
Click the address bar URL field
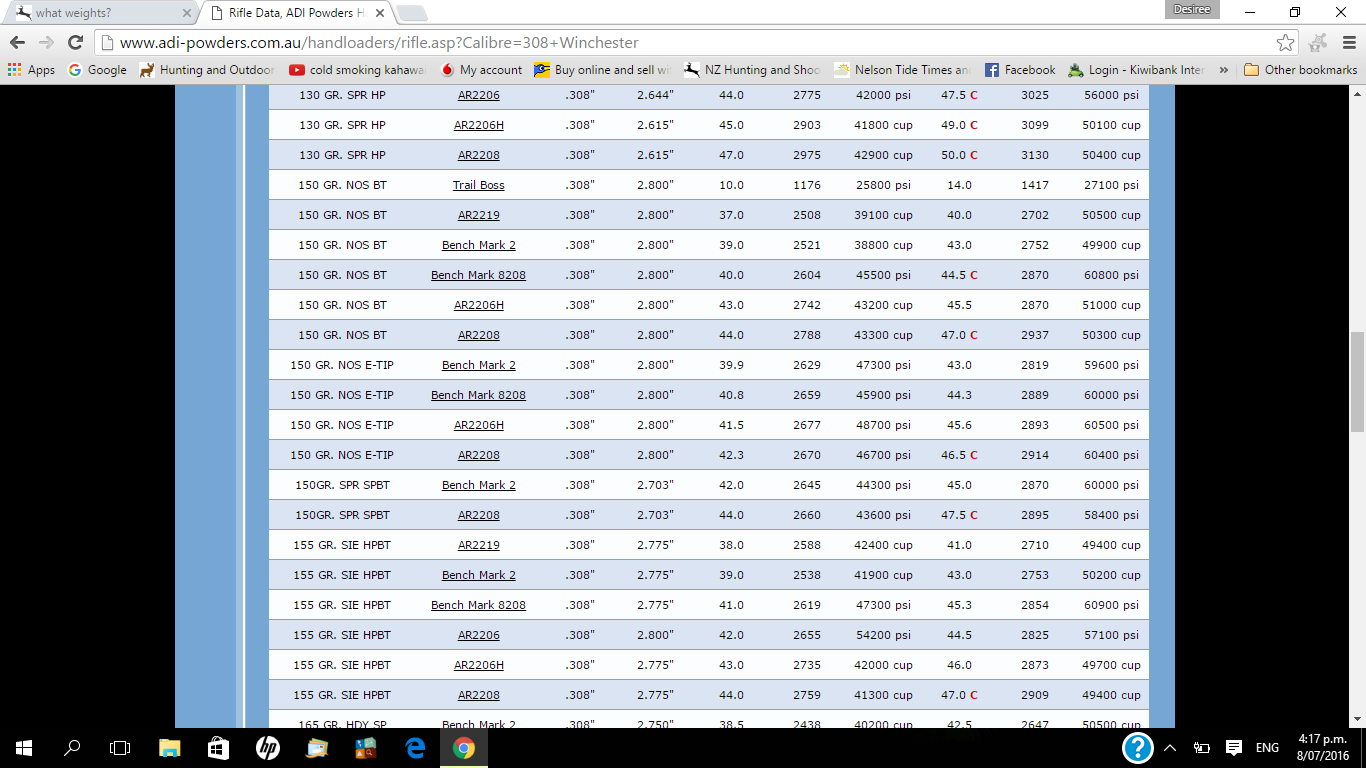pos(685,43)
